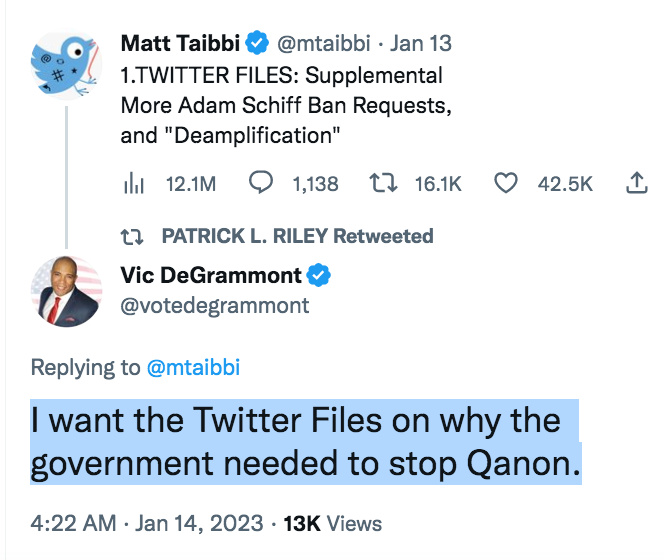This screenshot has height=560, width=664.
Task: Click Matt Taibbi's blue verified badge
Action: pyautogui.click(x=257, y=43)
